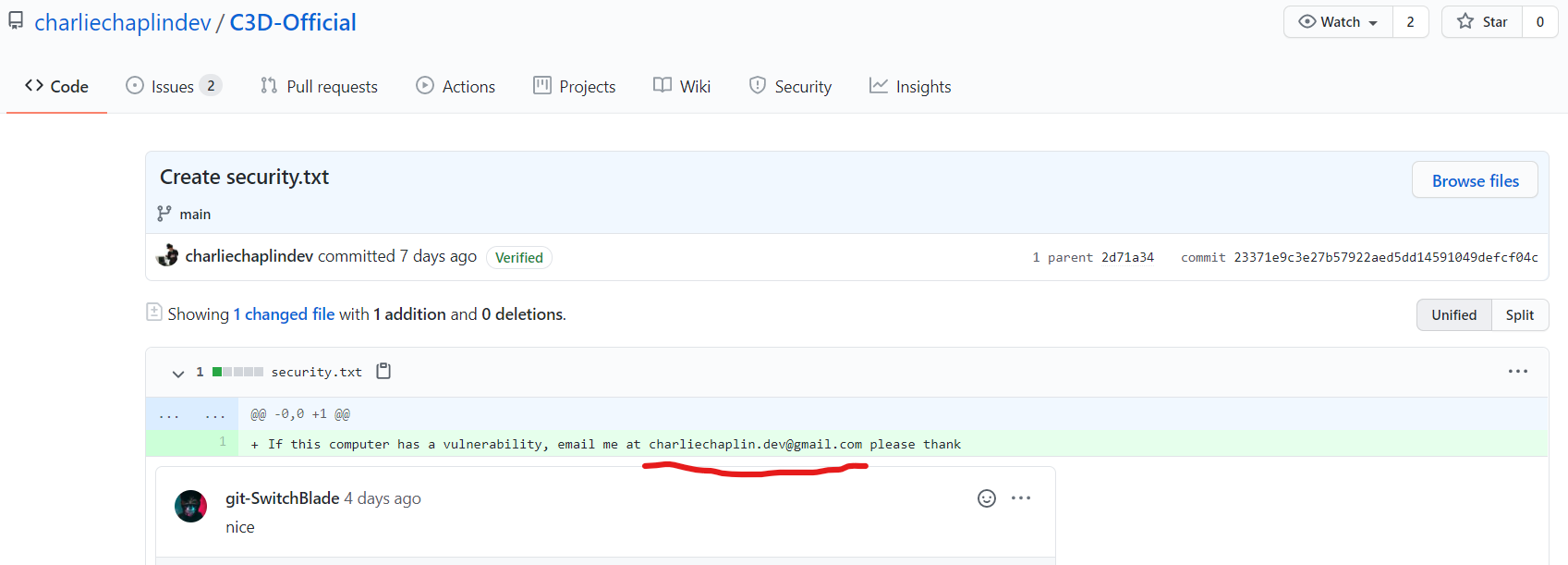Click git-SwitchBlade's avatar
1568x565 pixels.
pos(191,506)
